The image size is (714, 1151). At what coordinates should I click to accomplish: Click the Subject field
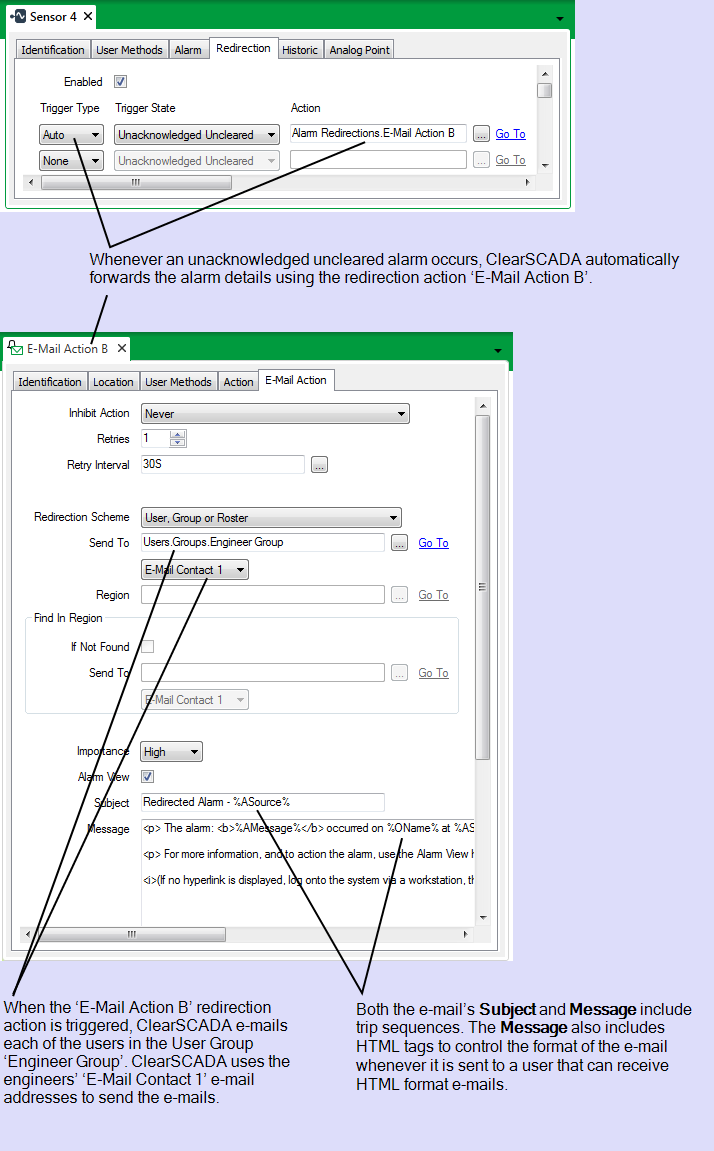[x=263, y=802]
